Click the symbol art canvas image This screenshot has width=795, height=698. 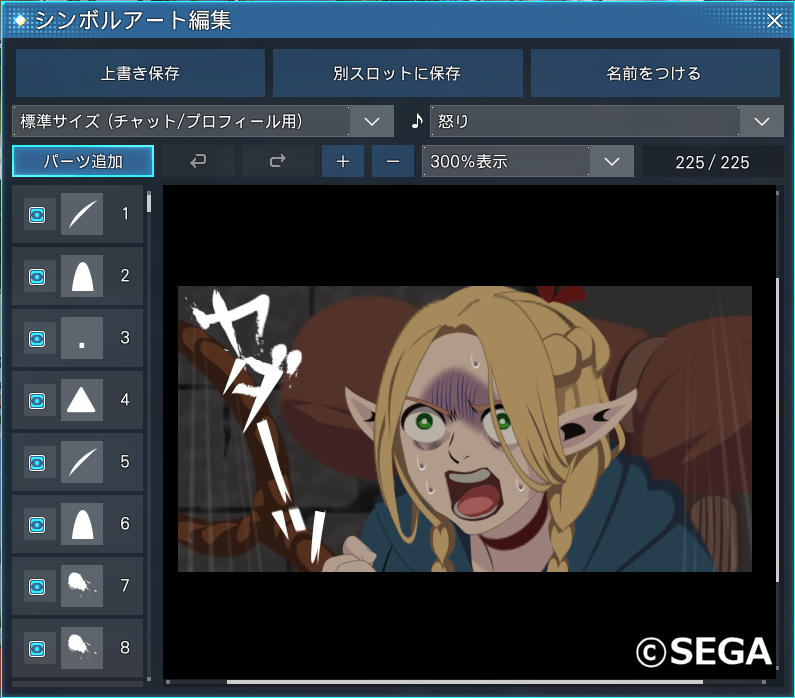tap(464, 429)
